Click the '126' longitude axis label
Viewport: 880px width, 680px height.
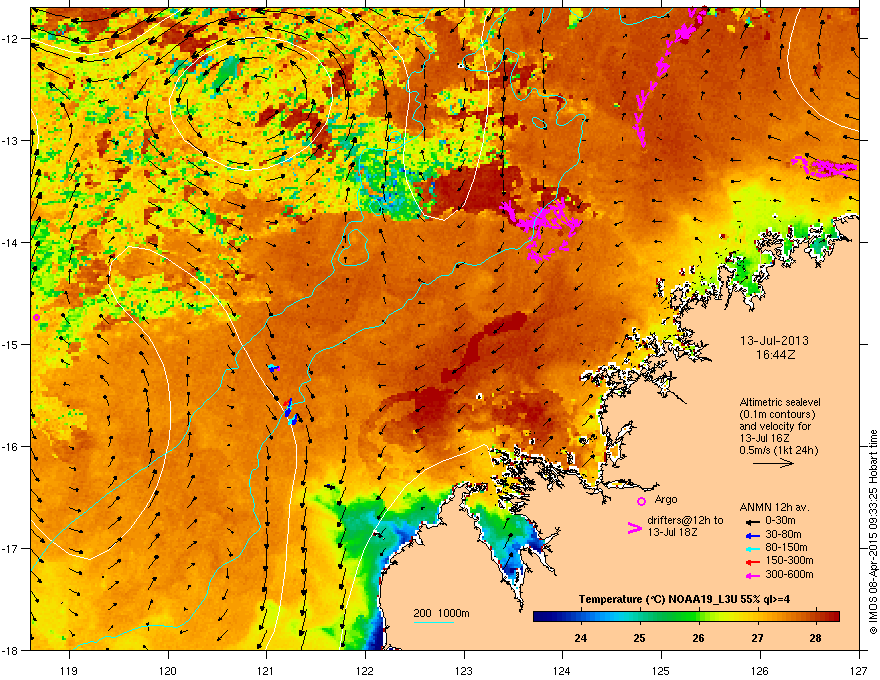tap(759, 670)
